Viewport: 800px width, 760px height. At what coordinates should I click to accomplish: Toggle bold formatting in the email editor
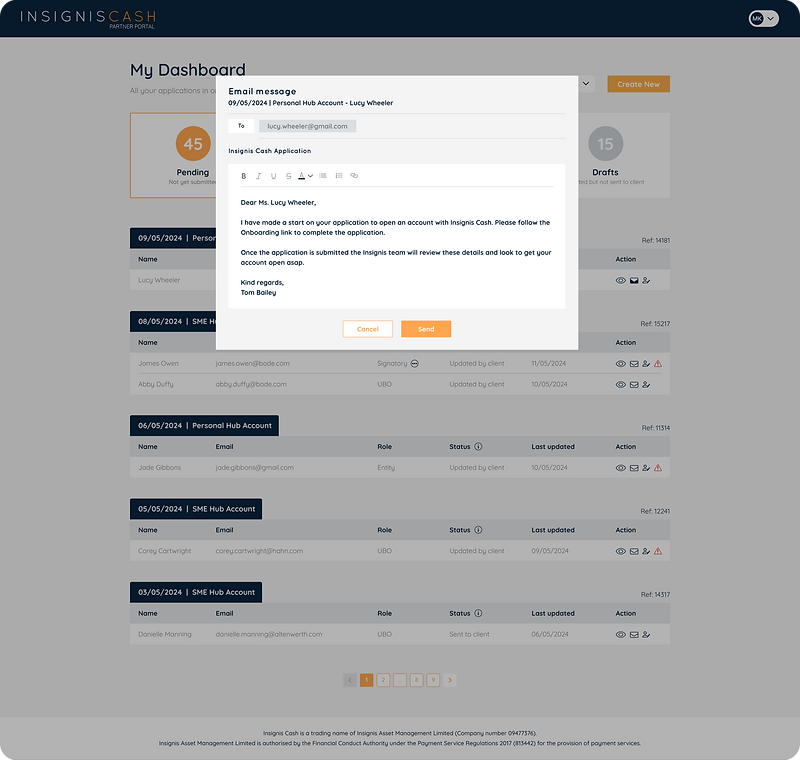coord(243,176)
